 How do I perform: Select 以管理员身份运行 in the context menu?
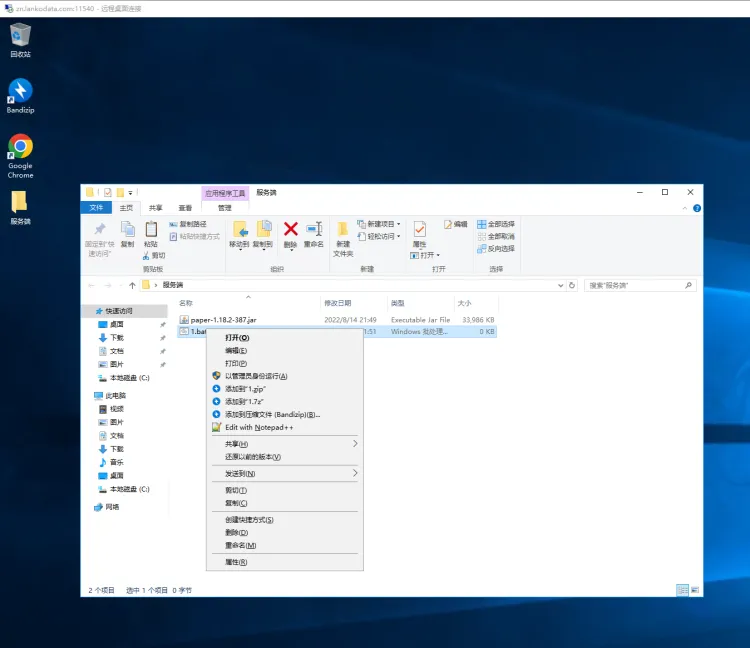point(255,376)
